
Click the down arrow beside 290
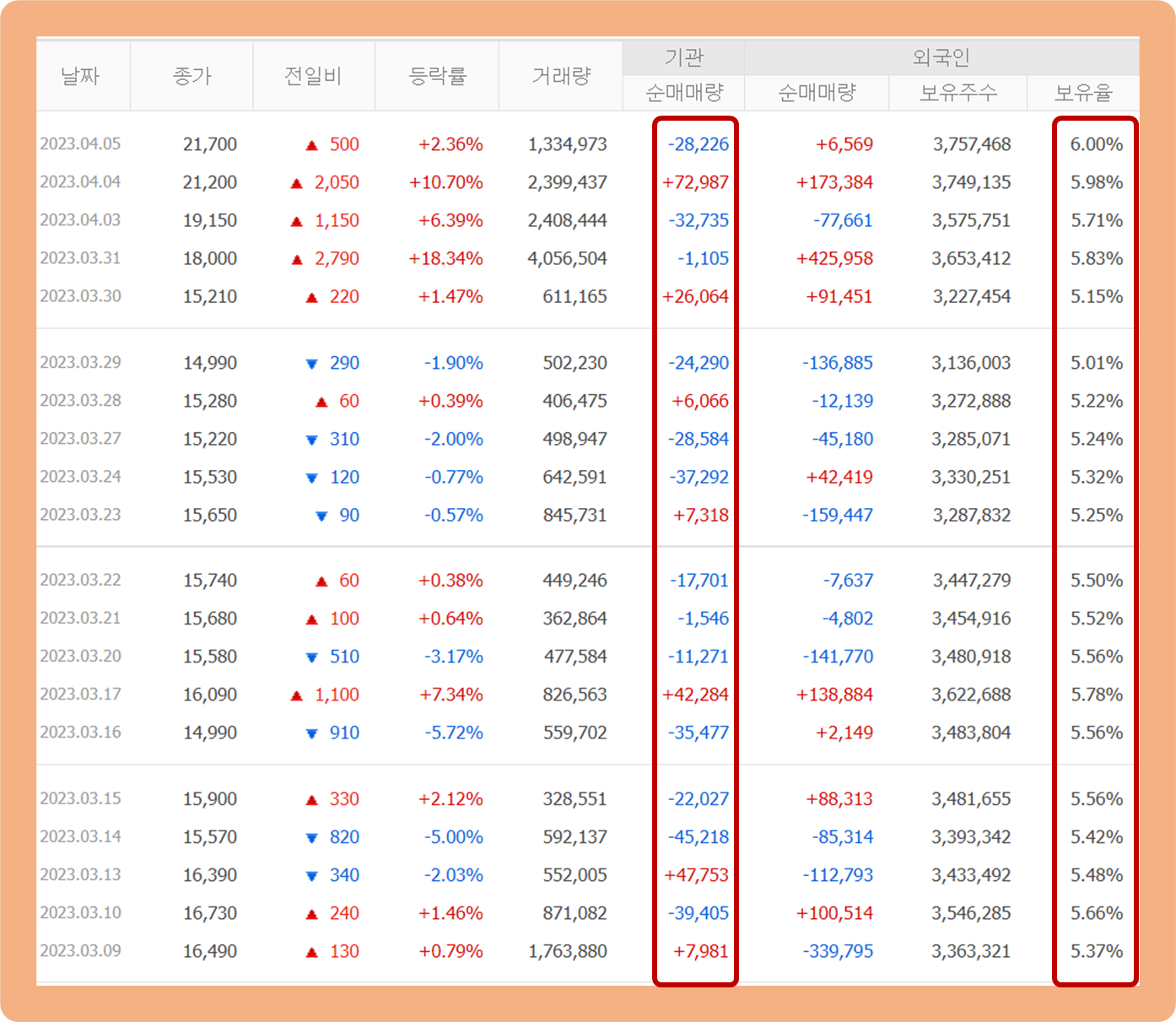pos(311,364)
